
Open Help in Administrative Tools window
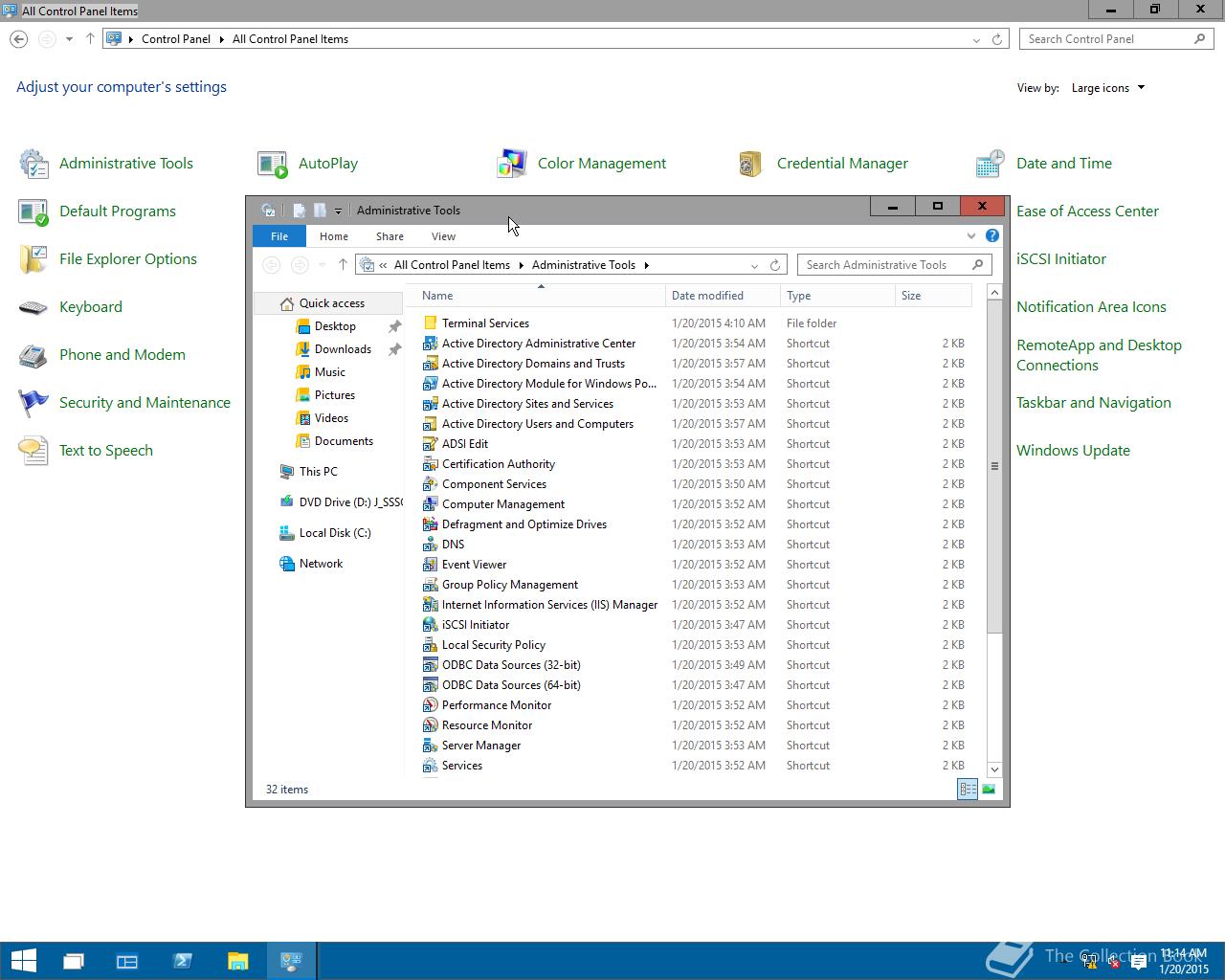[992, 235]
